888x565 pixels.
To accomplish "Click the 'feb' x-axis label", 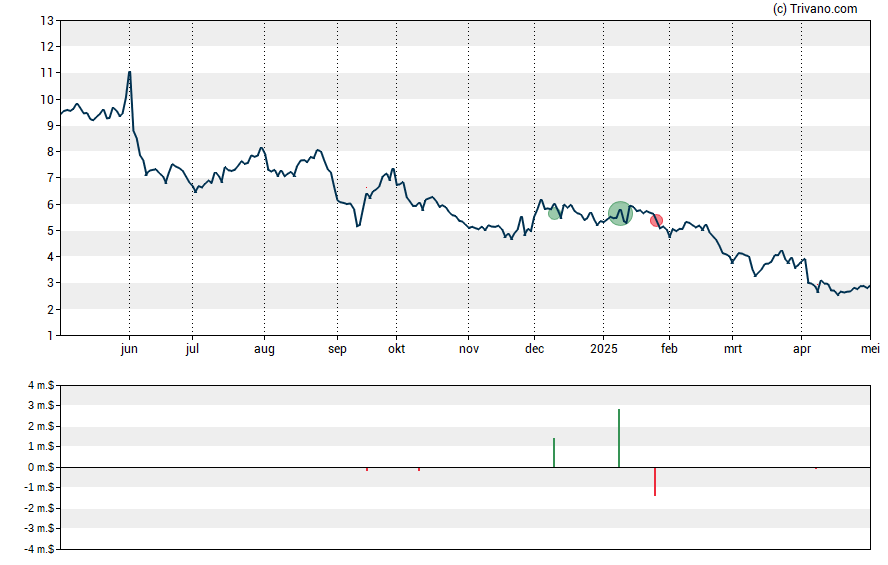I will click(x=669, y=349).
